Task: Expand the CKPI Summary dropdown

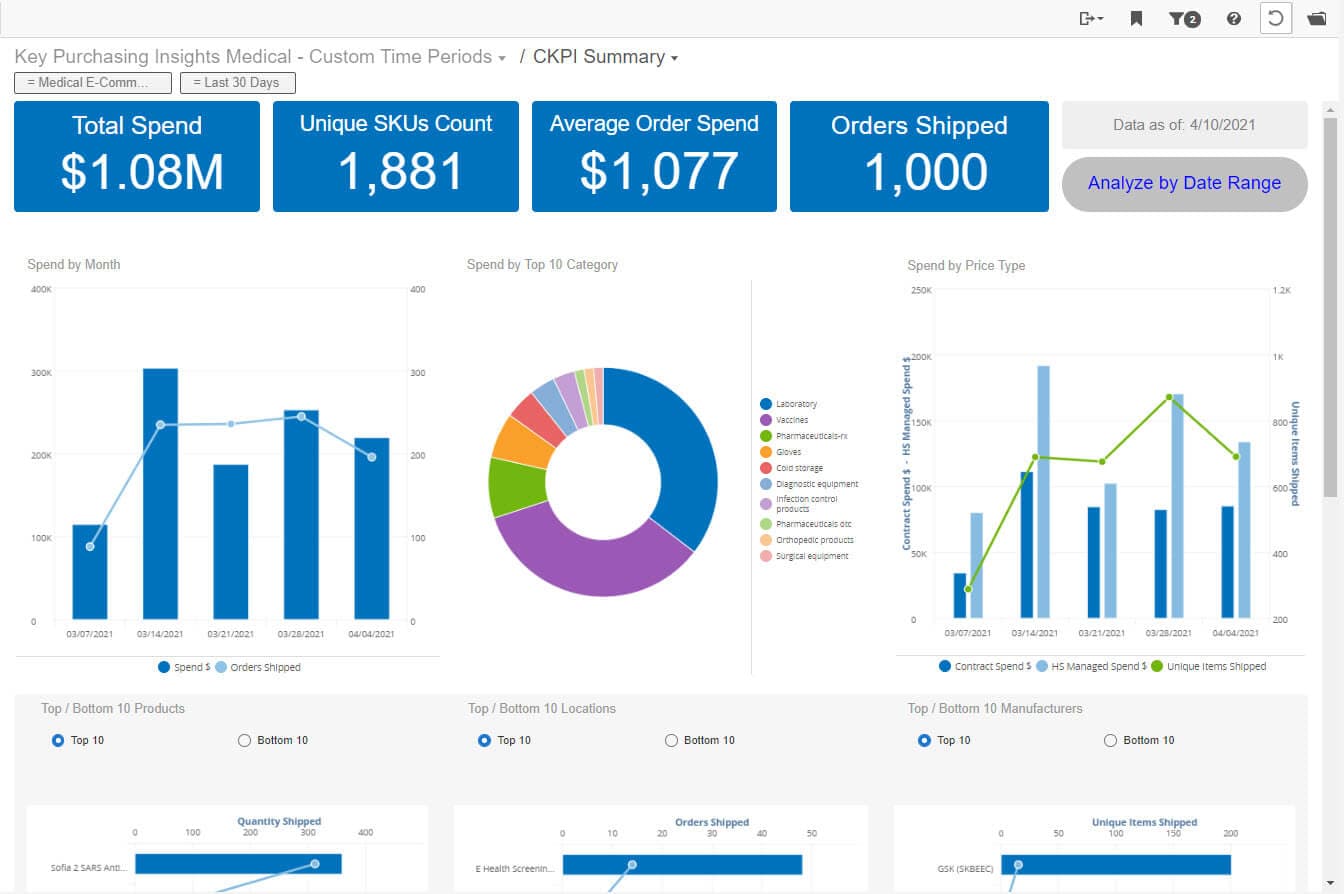Action: 674,58
